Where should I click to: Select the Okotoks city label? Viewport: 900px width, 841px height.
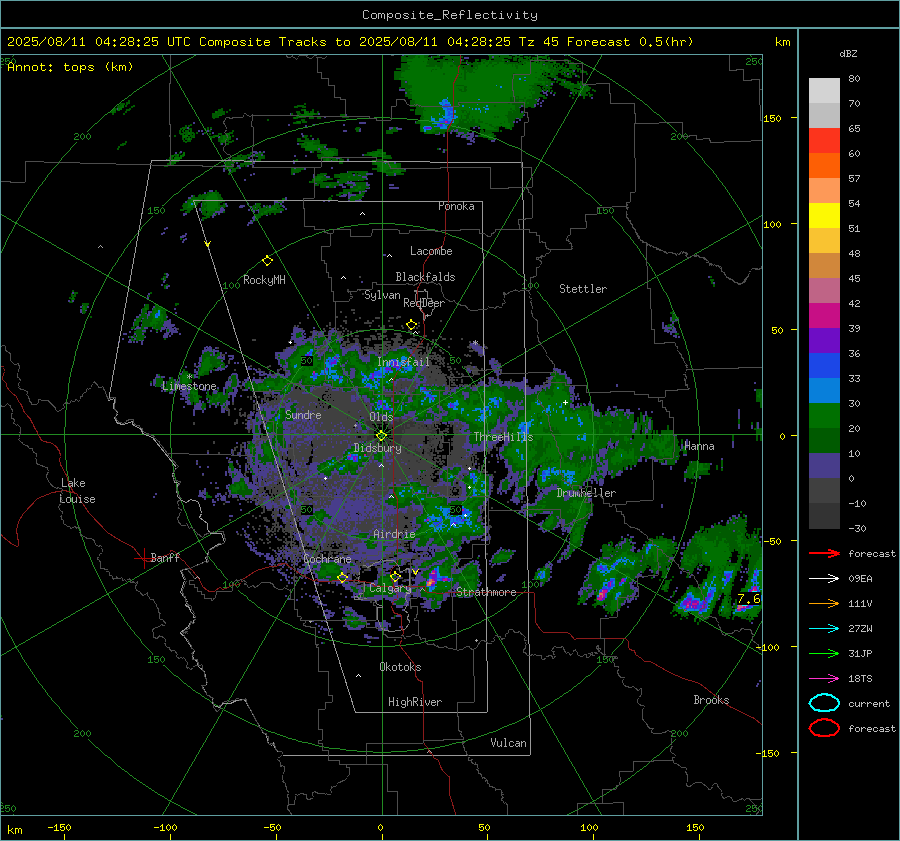[x=400, y=667]
